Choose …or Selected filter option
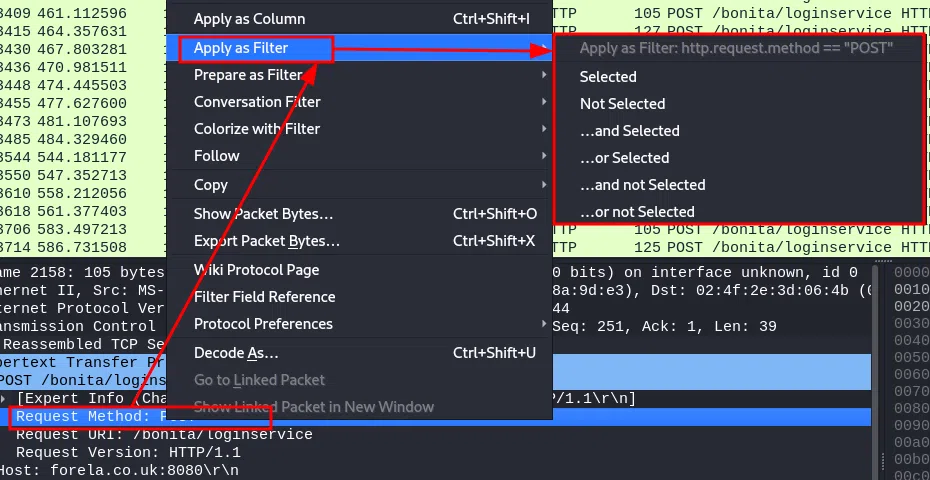Image resolution: width=930 pixels, height=480 pixels. point(624,158)
